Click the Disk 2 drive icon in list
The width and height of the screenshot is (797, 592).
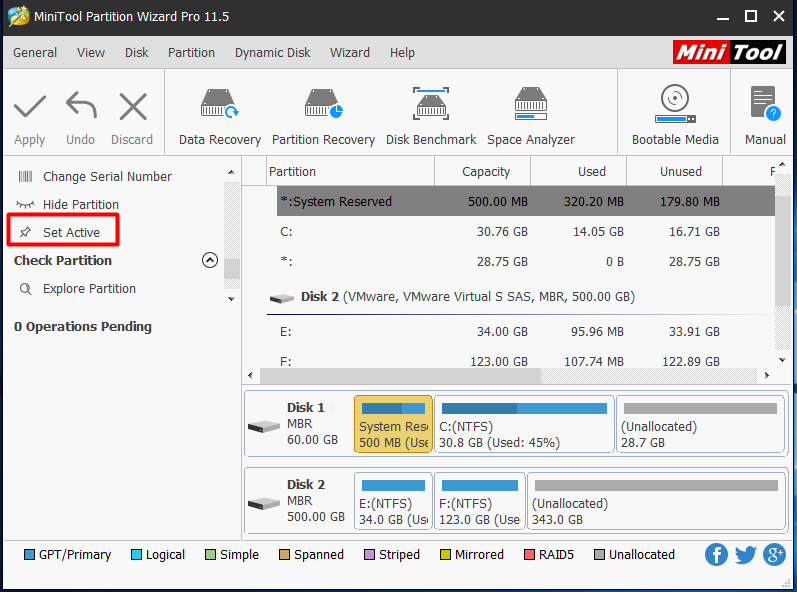click(282, 298)
